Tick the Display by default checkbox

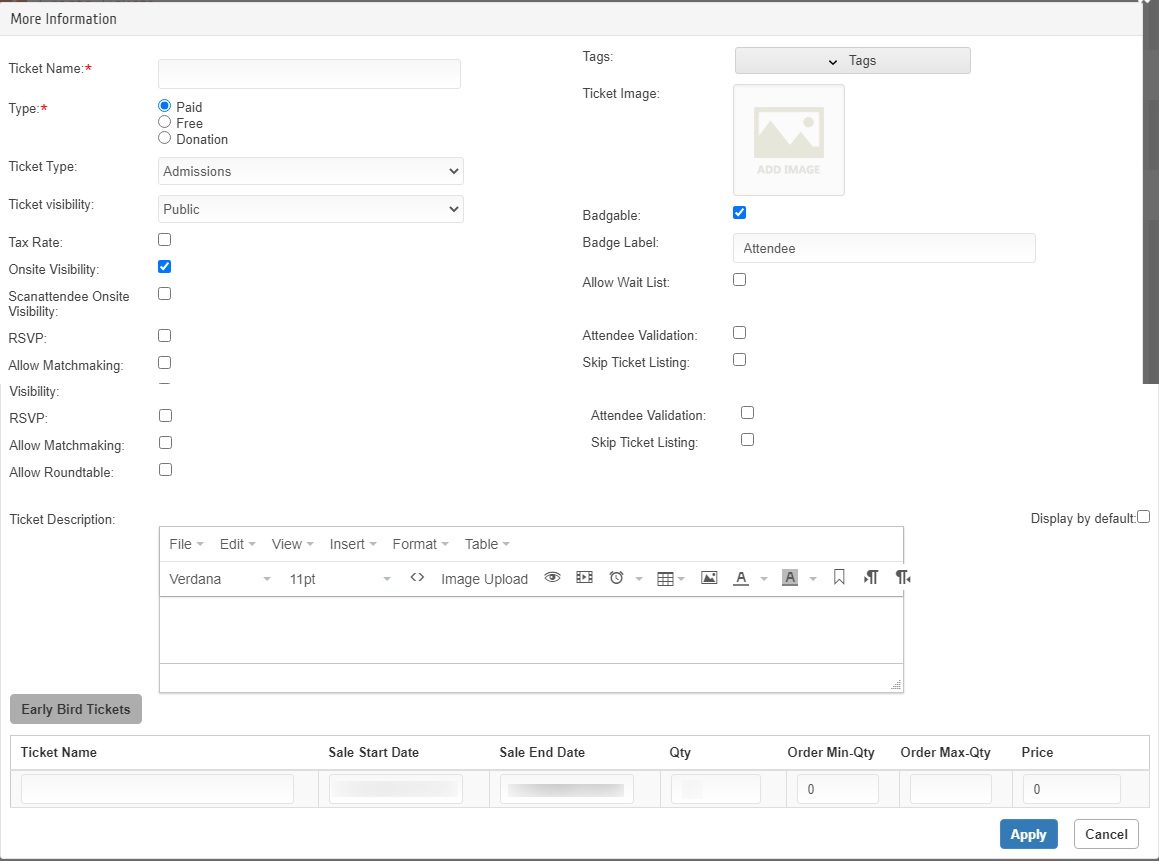point(1143,517)
